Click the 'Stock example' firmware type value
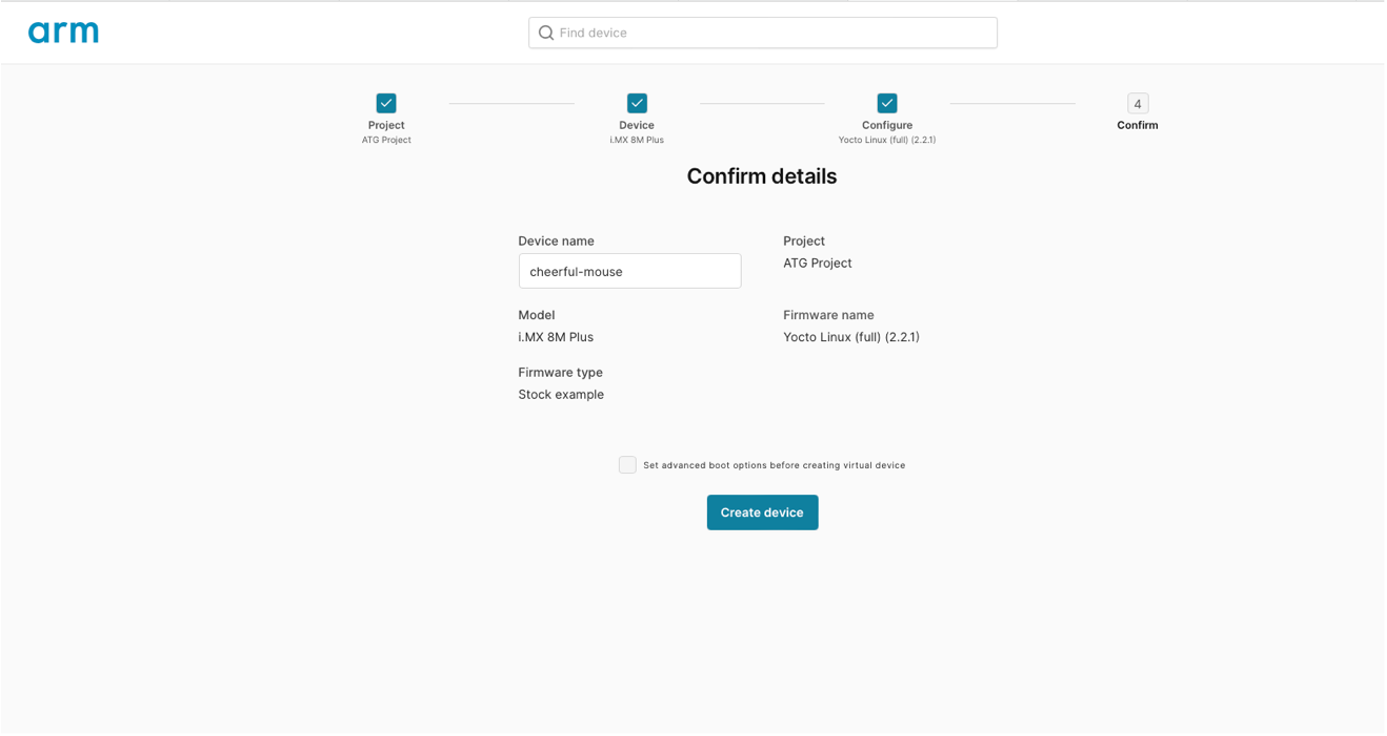 (x=561, y=395)
